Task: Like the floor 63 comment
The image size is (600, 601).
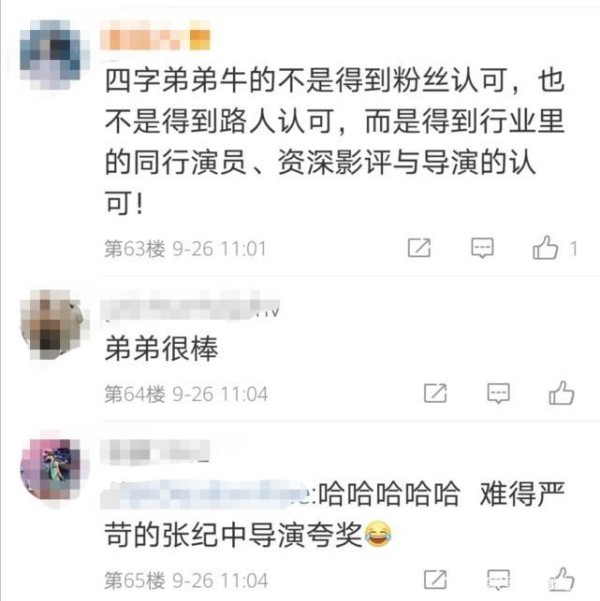Action: [x=545, y=247]
